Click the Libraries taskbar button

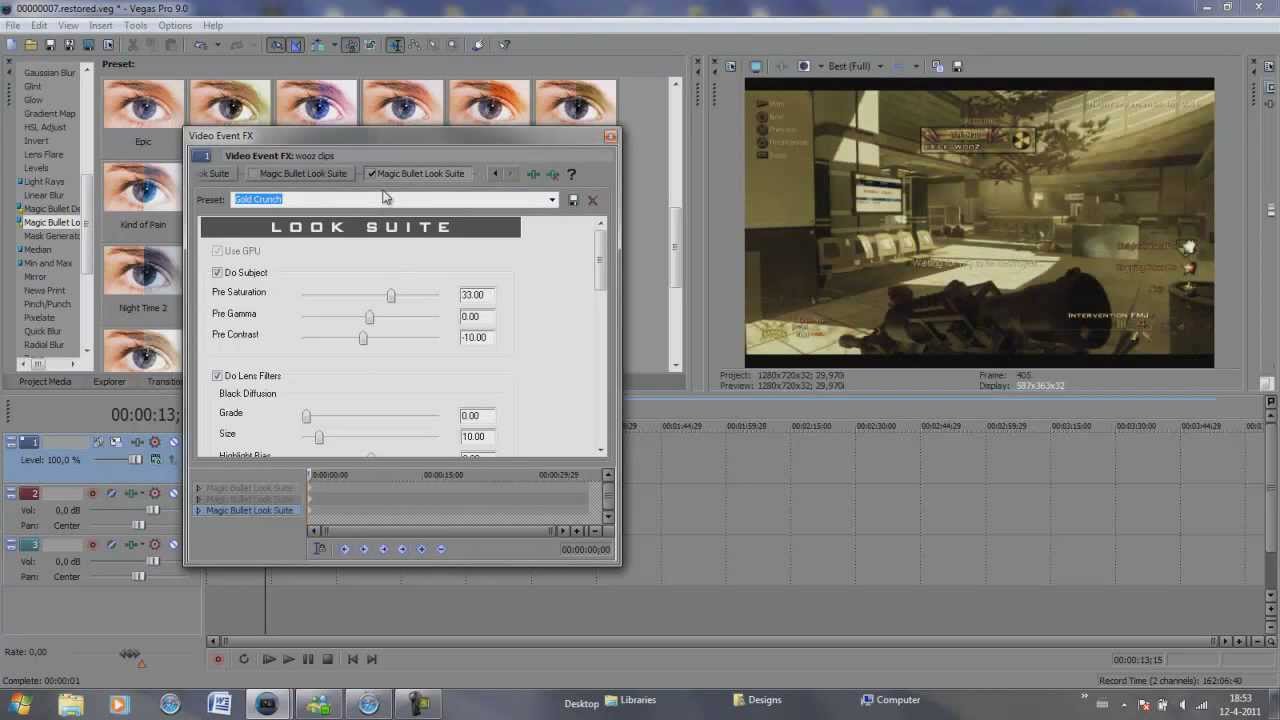tap(630, 701)
